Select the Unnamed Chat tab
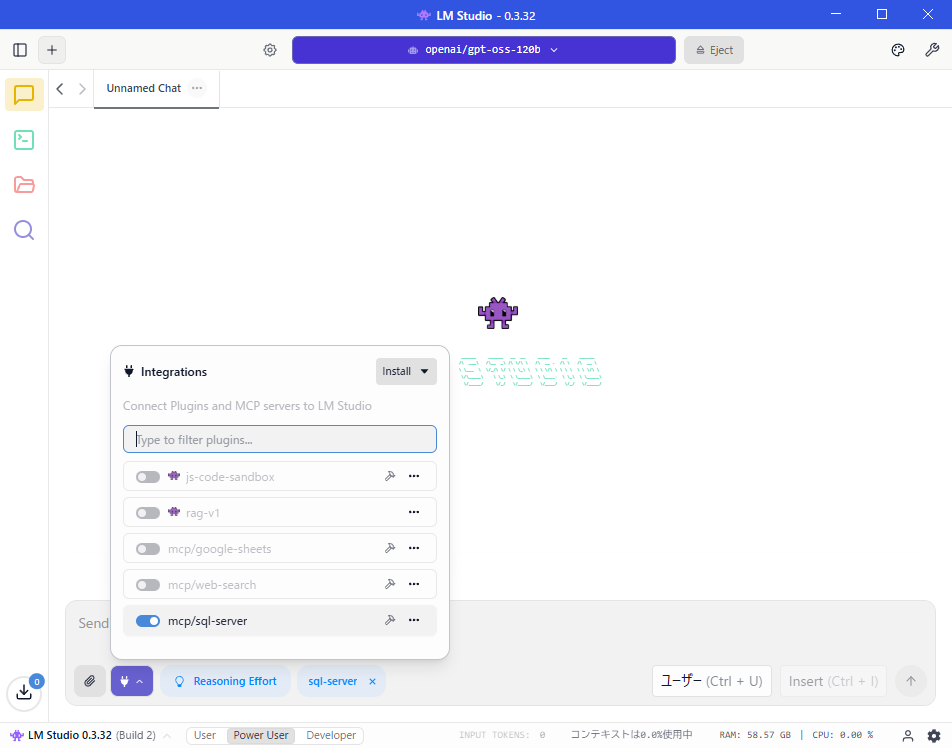Viewport: 952px width, 748px height. [142, 88]
